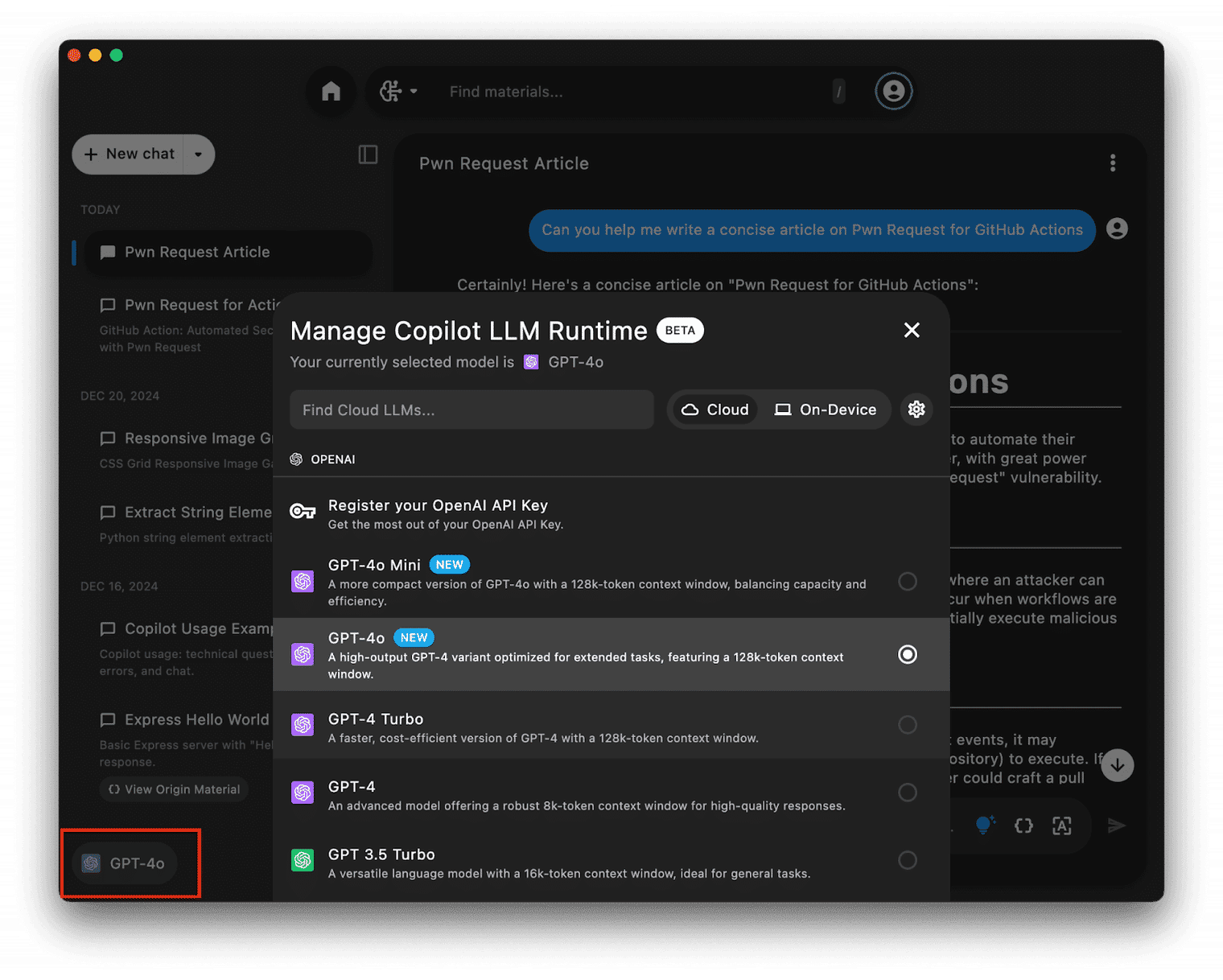Open the Extract String Elements chat
The image size is (1223, 980).
(x=187, y=524)
